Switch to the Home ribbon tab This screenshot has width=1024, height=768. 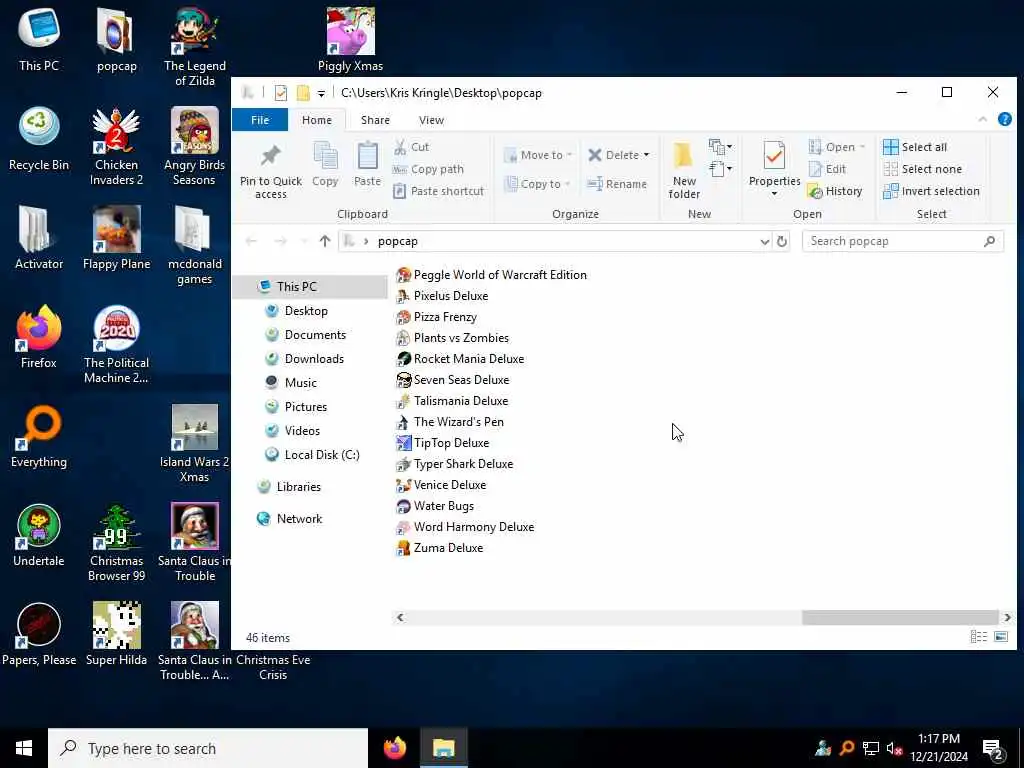[x=317, y=120]
